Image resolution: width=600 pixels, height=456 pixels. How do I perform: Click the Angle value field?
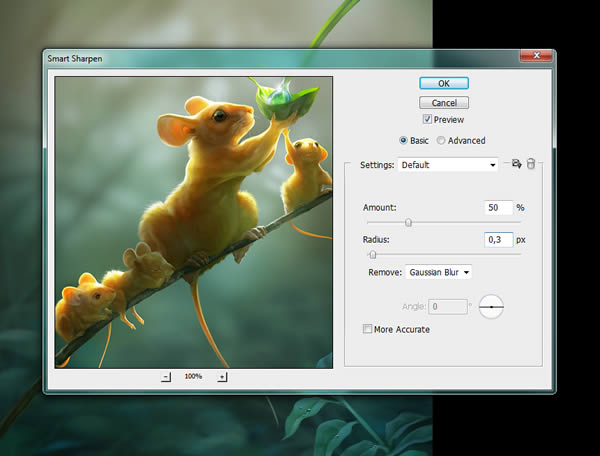point(446,307)
